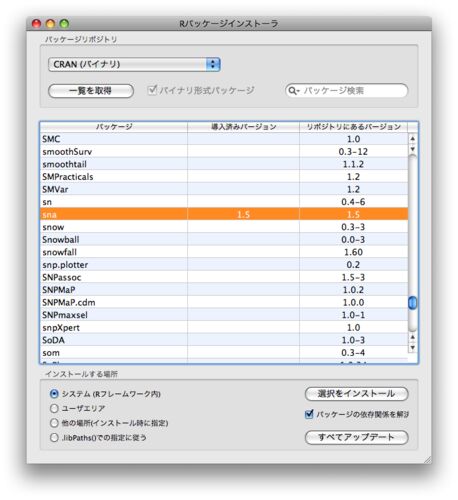
Task: Zoom window with green button
Action: pos(64,24)
